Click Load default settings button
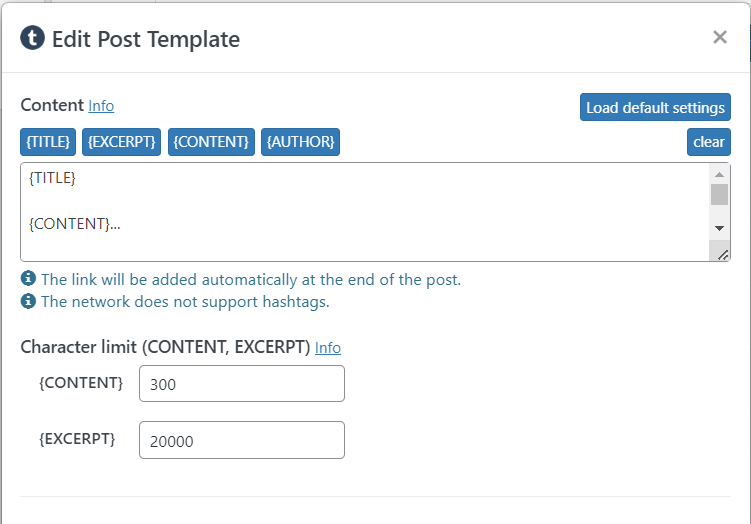Image resolution: width=751 pixels, height=524 pixels. point(655,107)
